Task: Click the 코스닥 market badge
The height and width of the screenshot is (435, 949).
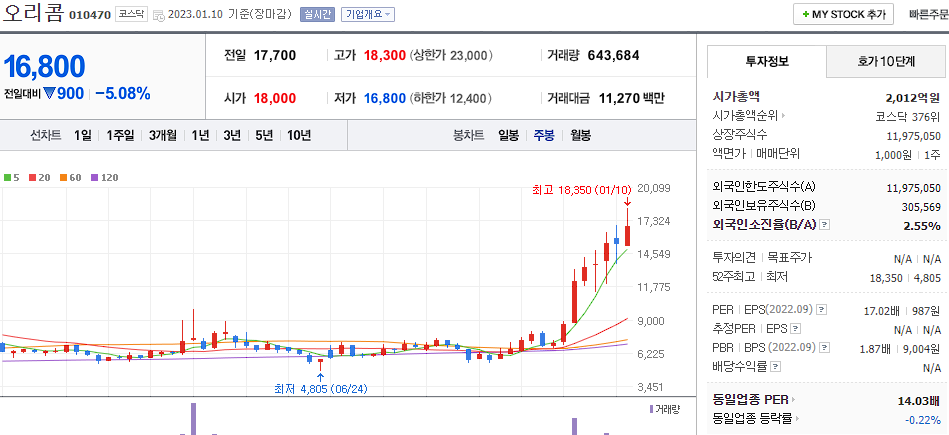Action: [132, 15]
